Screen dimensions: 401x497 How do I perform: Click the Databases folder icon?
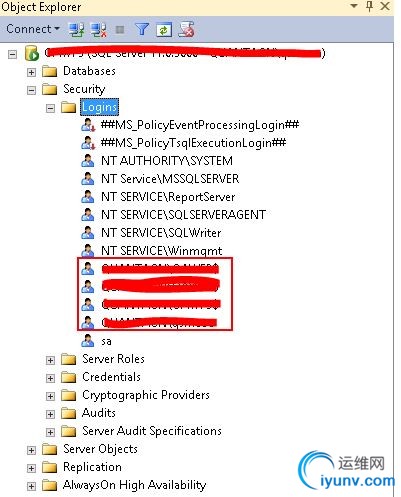click(x=50, y=71)
